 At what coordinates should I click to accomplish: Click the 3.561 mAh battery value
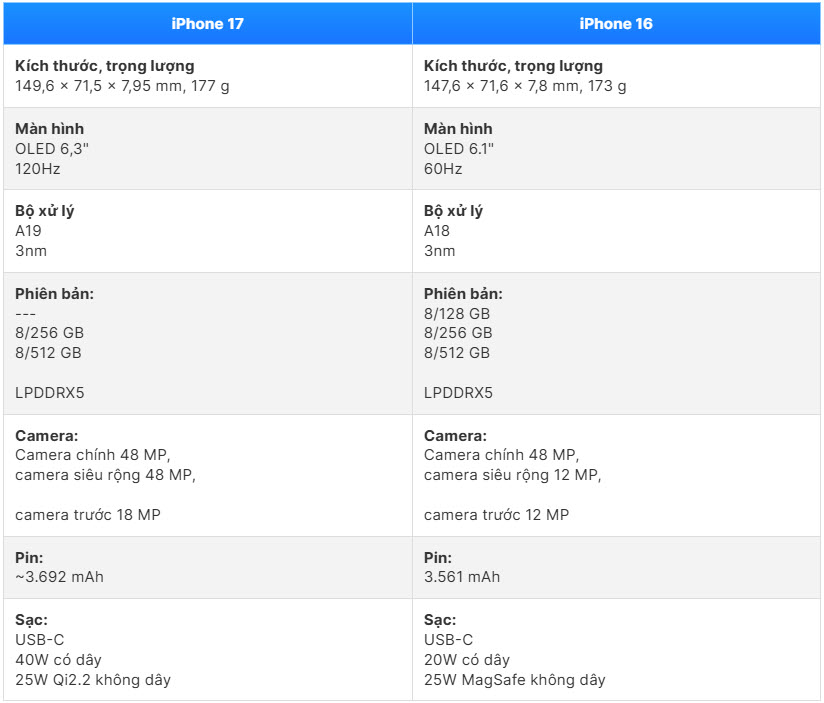pos(462,577)
